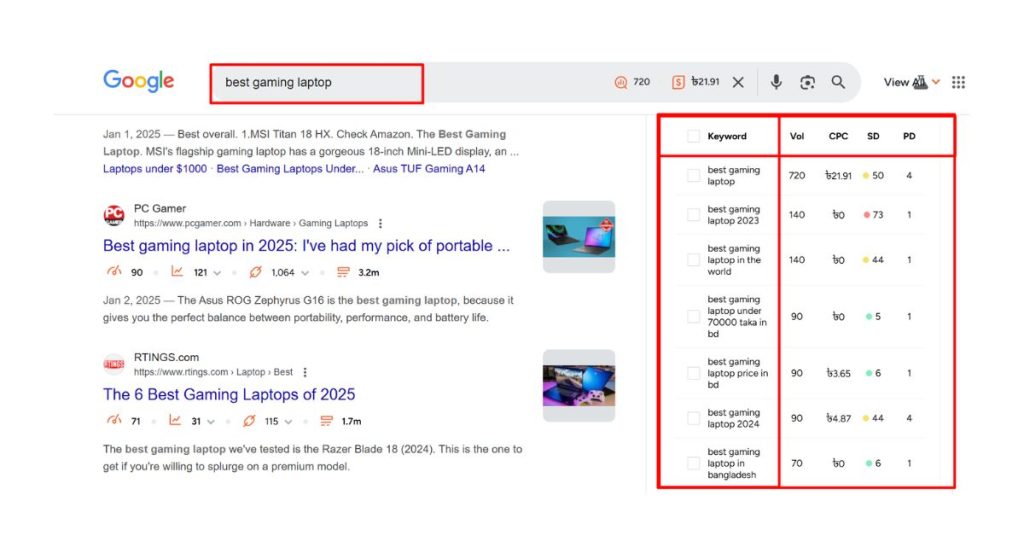This screenshot has height=536, width=1024.
Task: Expand the 1,064 backlinks chevron
Action: (x=305, y=272)
